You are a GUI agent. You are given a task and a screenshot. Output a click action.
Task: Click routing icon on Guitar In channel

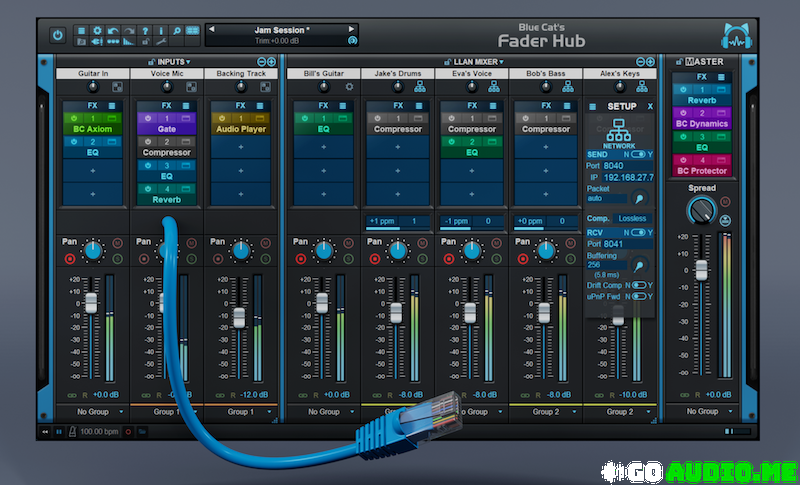(118, 87)
